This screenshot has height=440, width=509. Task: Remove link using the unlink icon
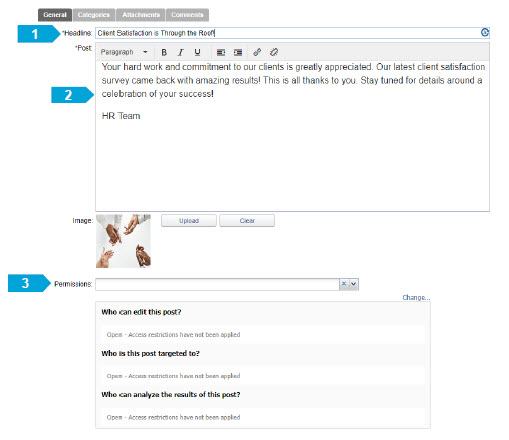(274, 52)
